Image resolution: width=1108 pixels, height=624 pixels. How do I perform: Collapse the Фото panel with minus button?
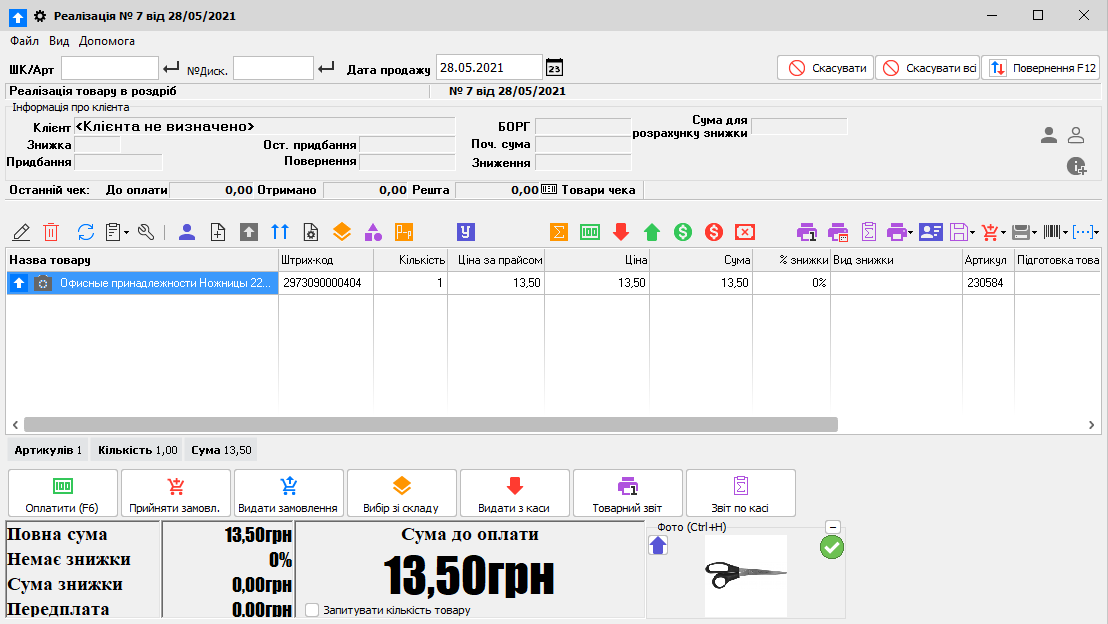[x=832, y=527]
